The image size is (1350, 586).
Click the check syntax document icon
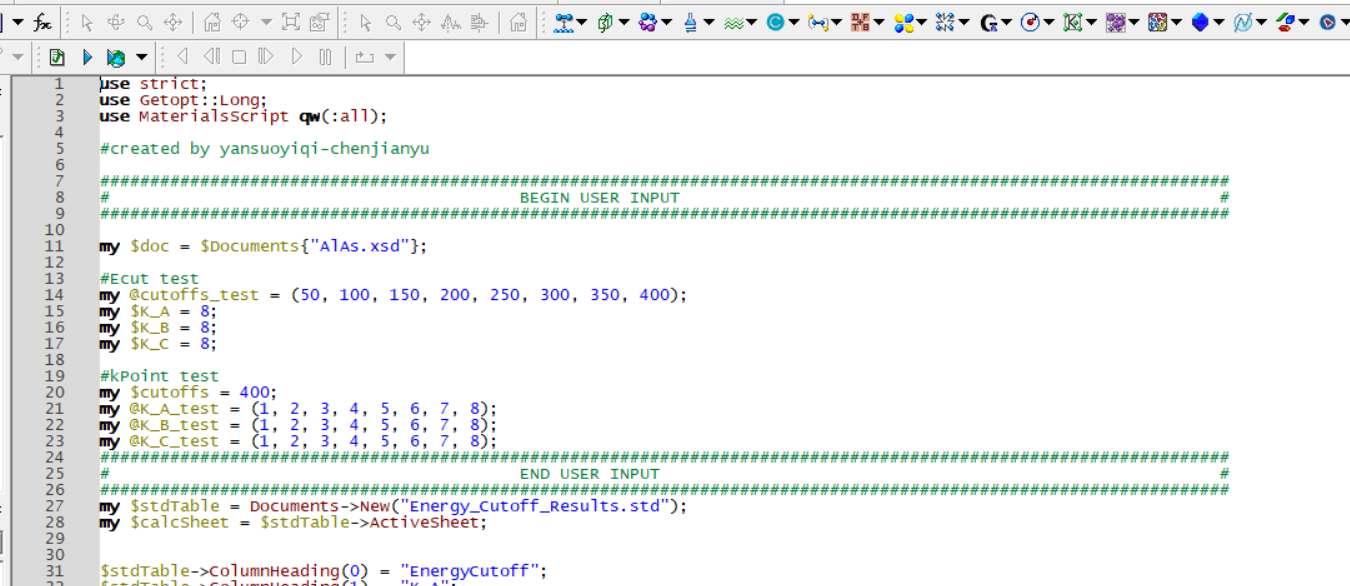coord(57,58)
